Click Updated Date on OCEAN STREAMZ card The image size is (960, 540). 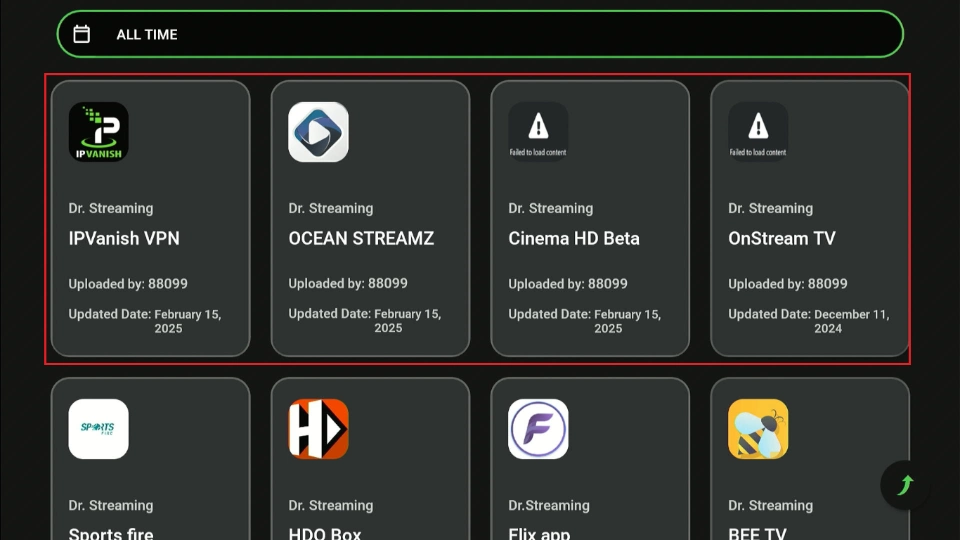[x=364, y=321]
